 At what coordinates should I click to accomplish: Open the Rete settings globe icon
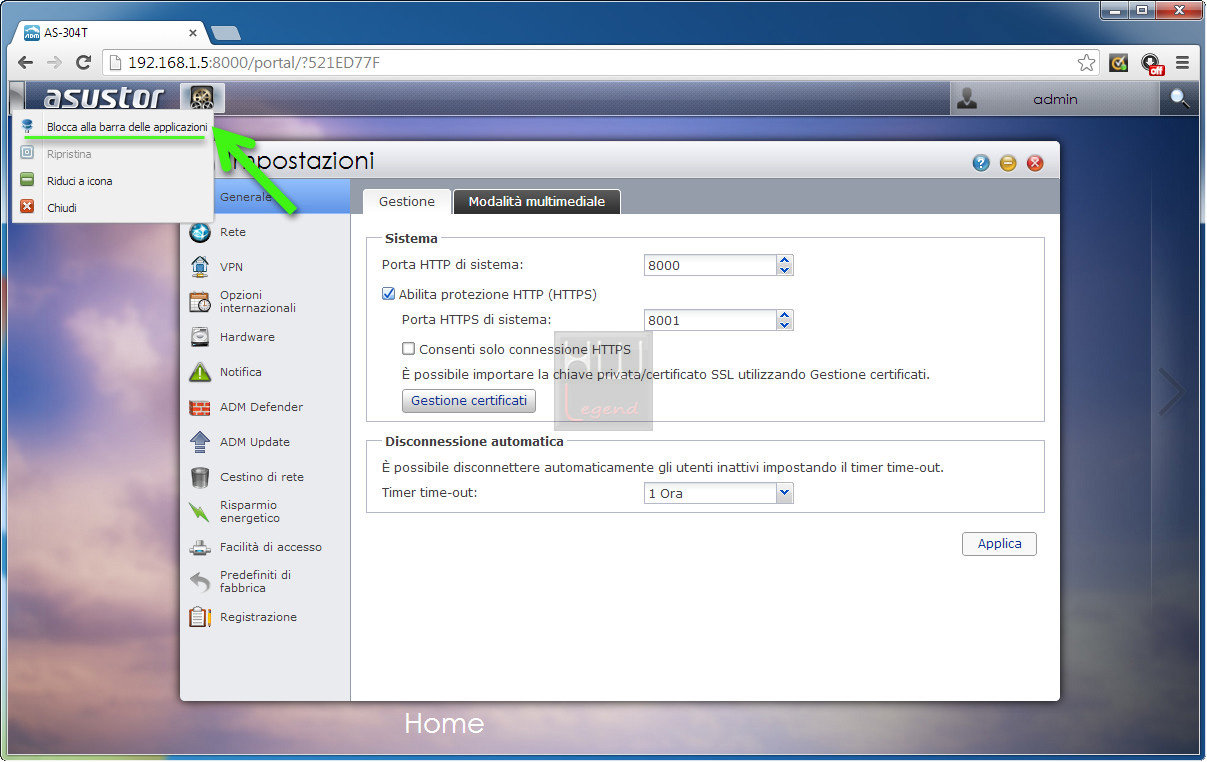200,232
